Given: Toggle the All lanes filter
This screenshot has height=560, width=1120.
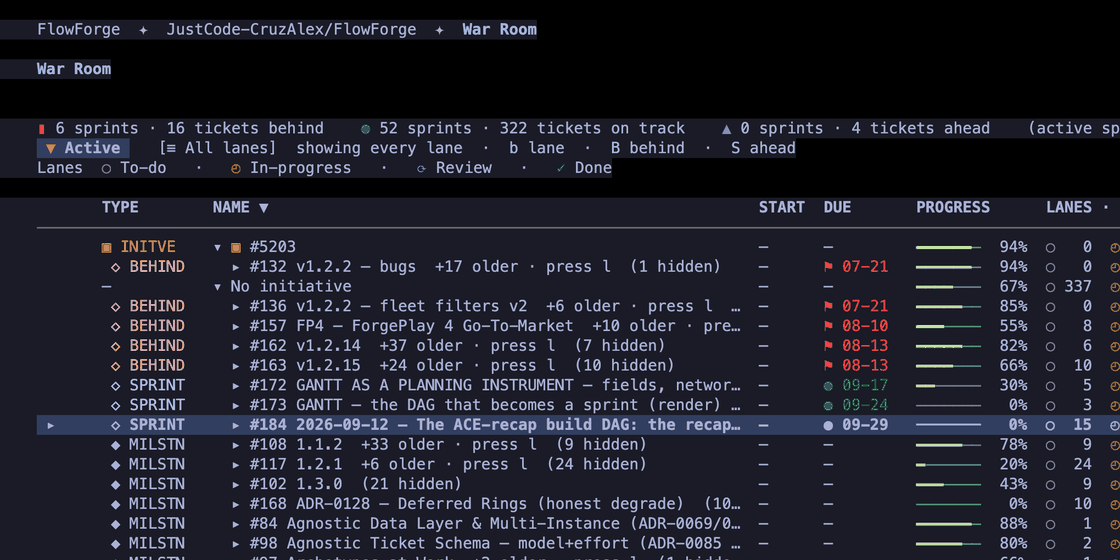Looking at the screenshot, I should click(x=217, y=149).
